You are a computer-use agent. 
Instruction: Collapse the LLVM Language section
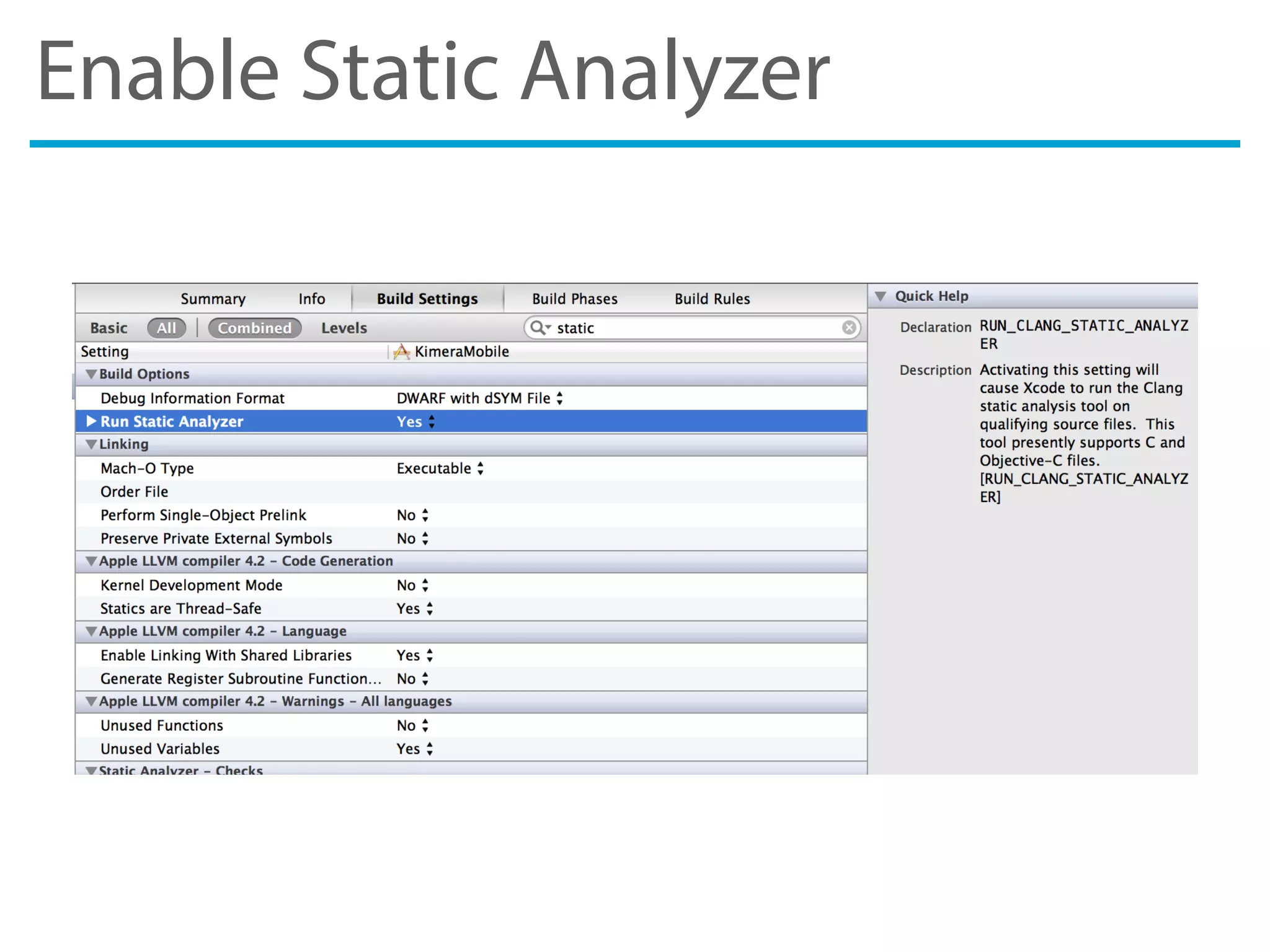coord(91,632)
